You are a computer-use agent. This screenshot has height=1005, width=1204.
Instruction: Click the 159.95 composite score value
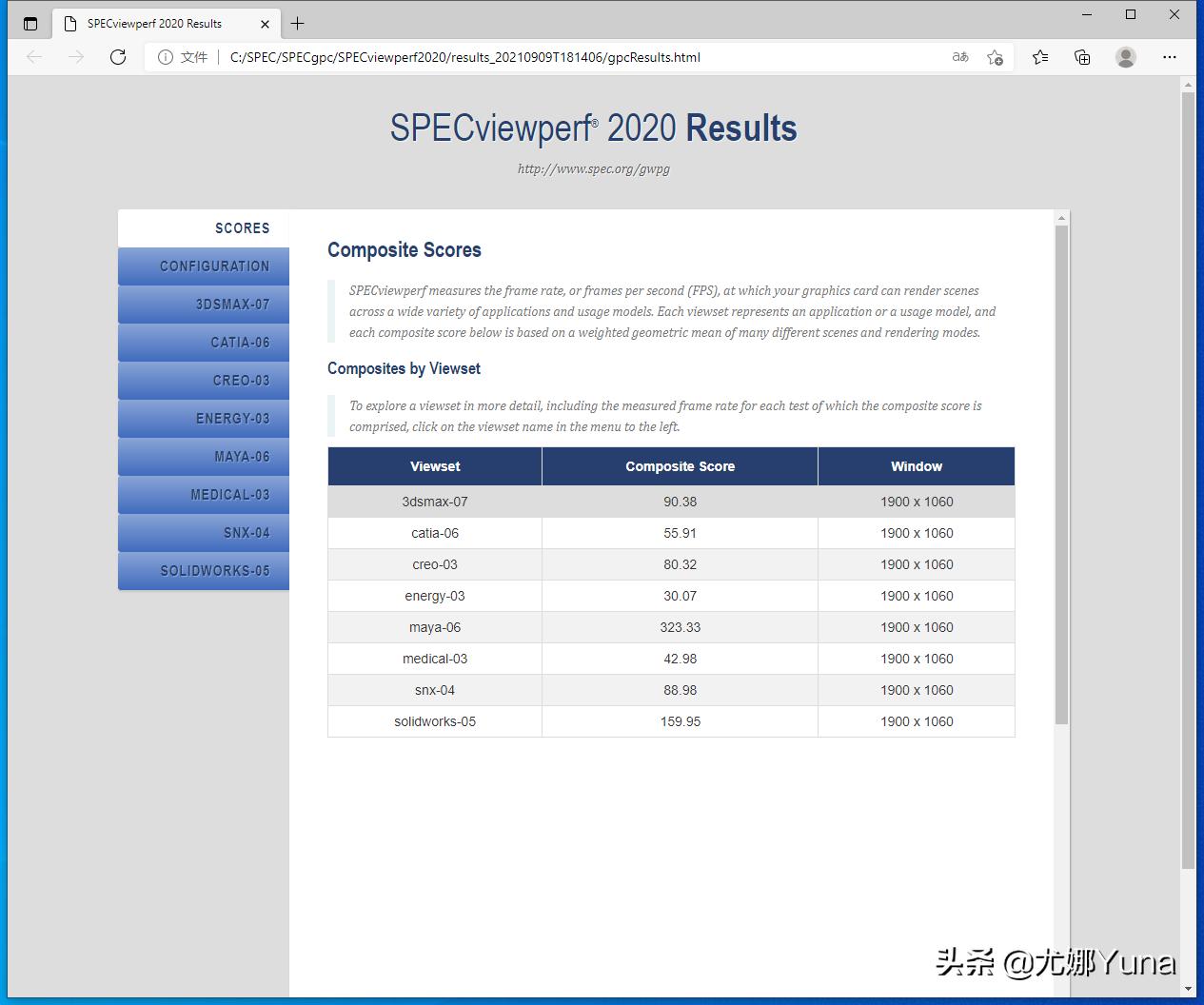point(680,721)
